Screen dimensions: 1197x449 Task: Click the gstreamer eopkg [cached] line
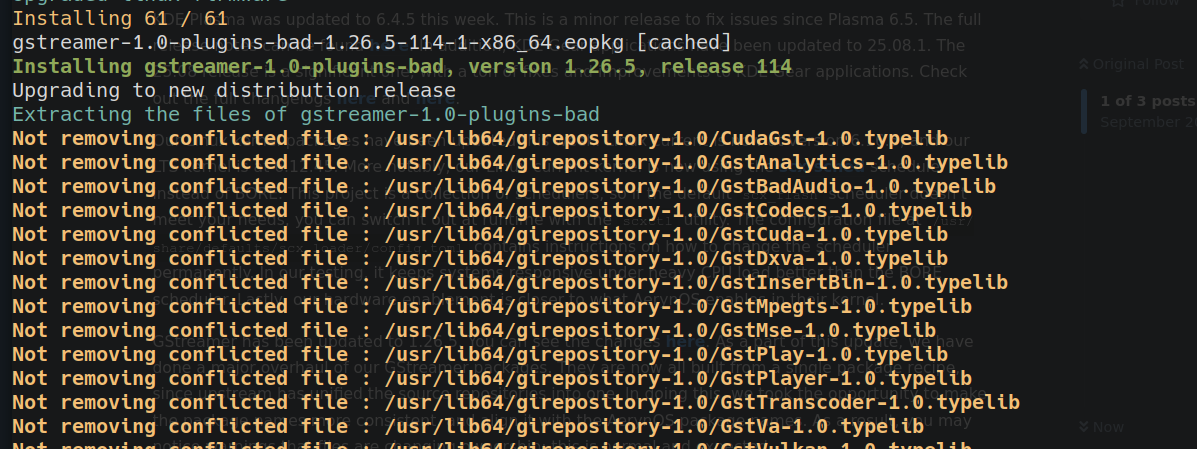pos(372,42)
